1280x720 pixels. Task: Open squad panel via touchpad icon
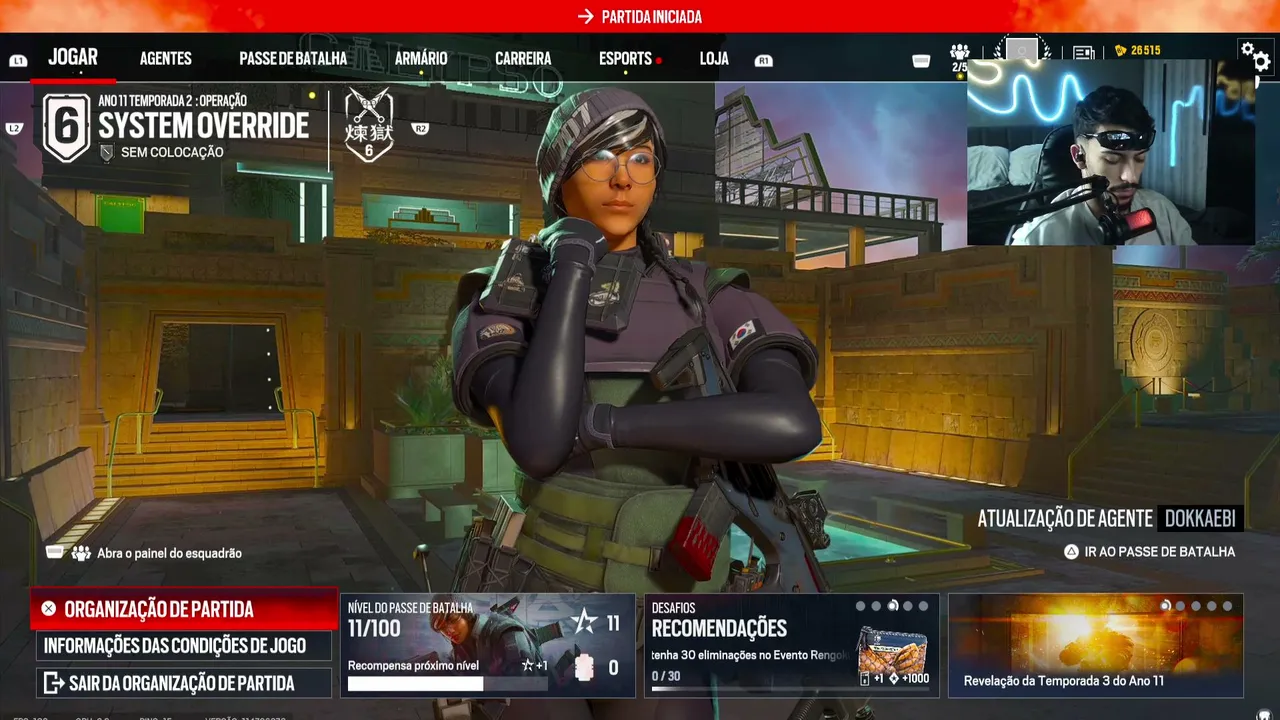coord(55,552)
